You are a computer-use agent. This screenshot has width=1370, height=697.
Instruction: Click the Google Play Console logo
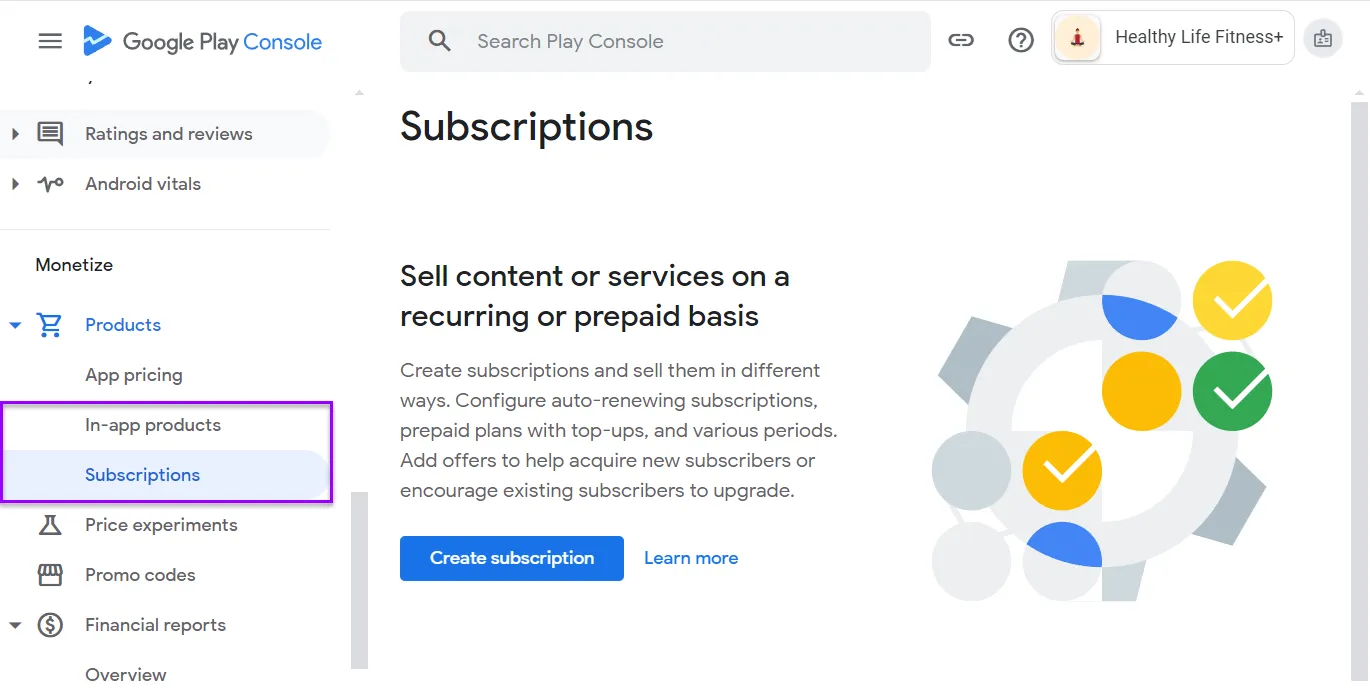tap(203, 41)
